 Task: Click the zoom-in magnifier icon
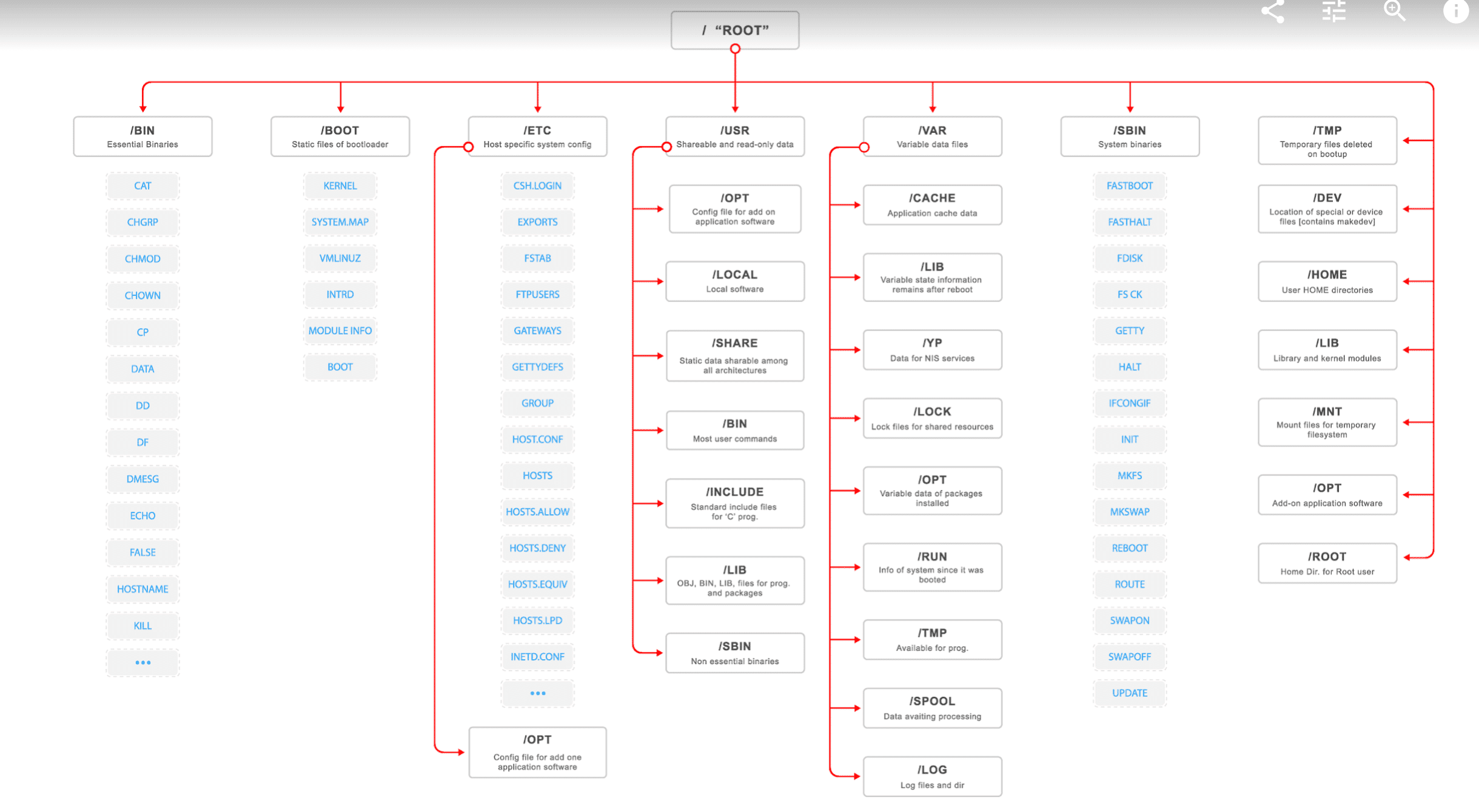coord(1394,11)
